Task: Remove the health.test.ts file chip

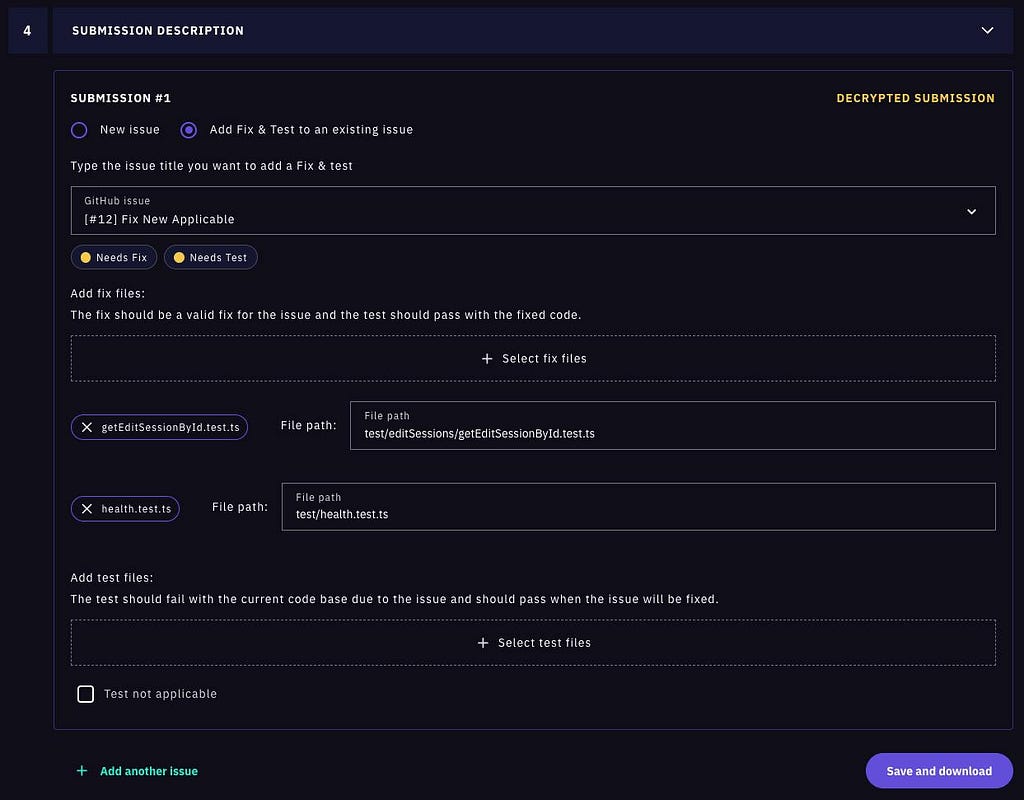Action: coord(87,509)
